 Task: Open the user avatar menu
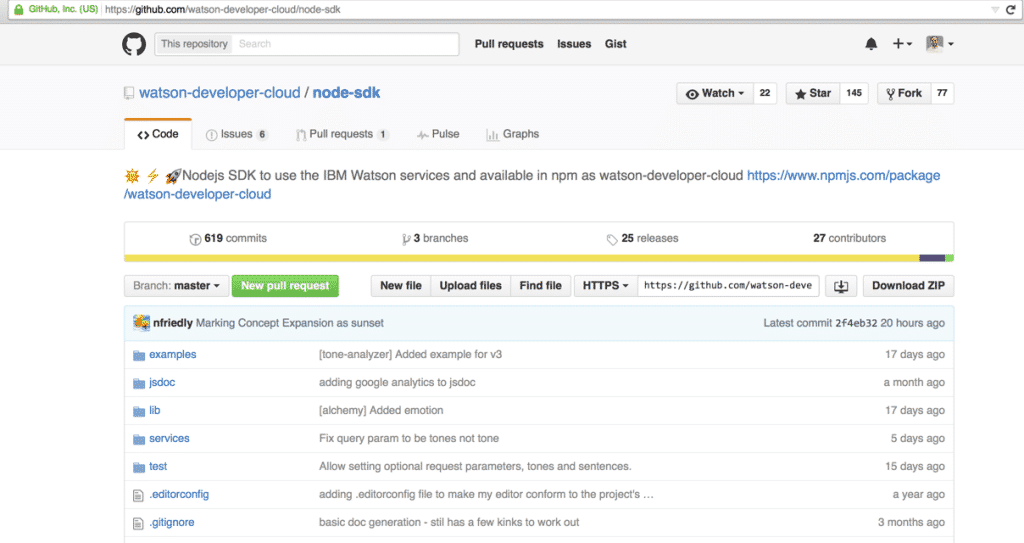939,44
